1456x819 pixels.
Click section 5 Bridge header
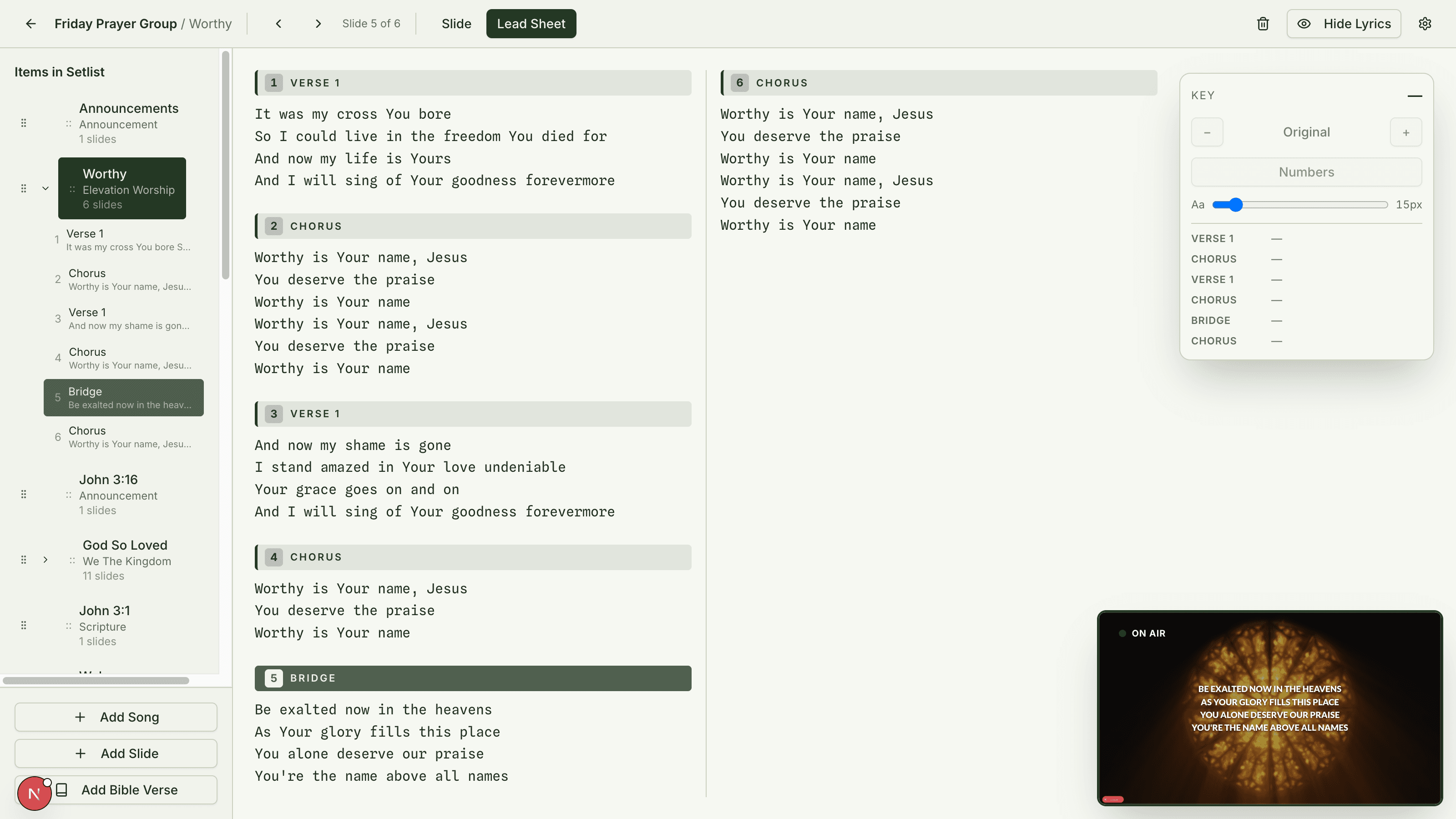pyautogui.click(x=473, y=678)
